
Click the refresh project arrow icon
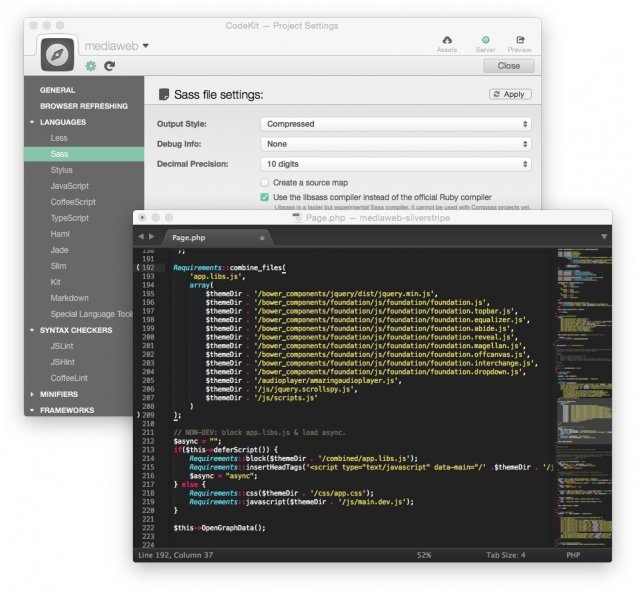click(110, 66)
